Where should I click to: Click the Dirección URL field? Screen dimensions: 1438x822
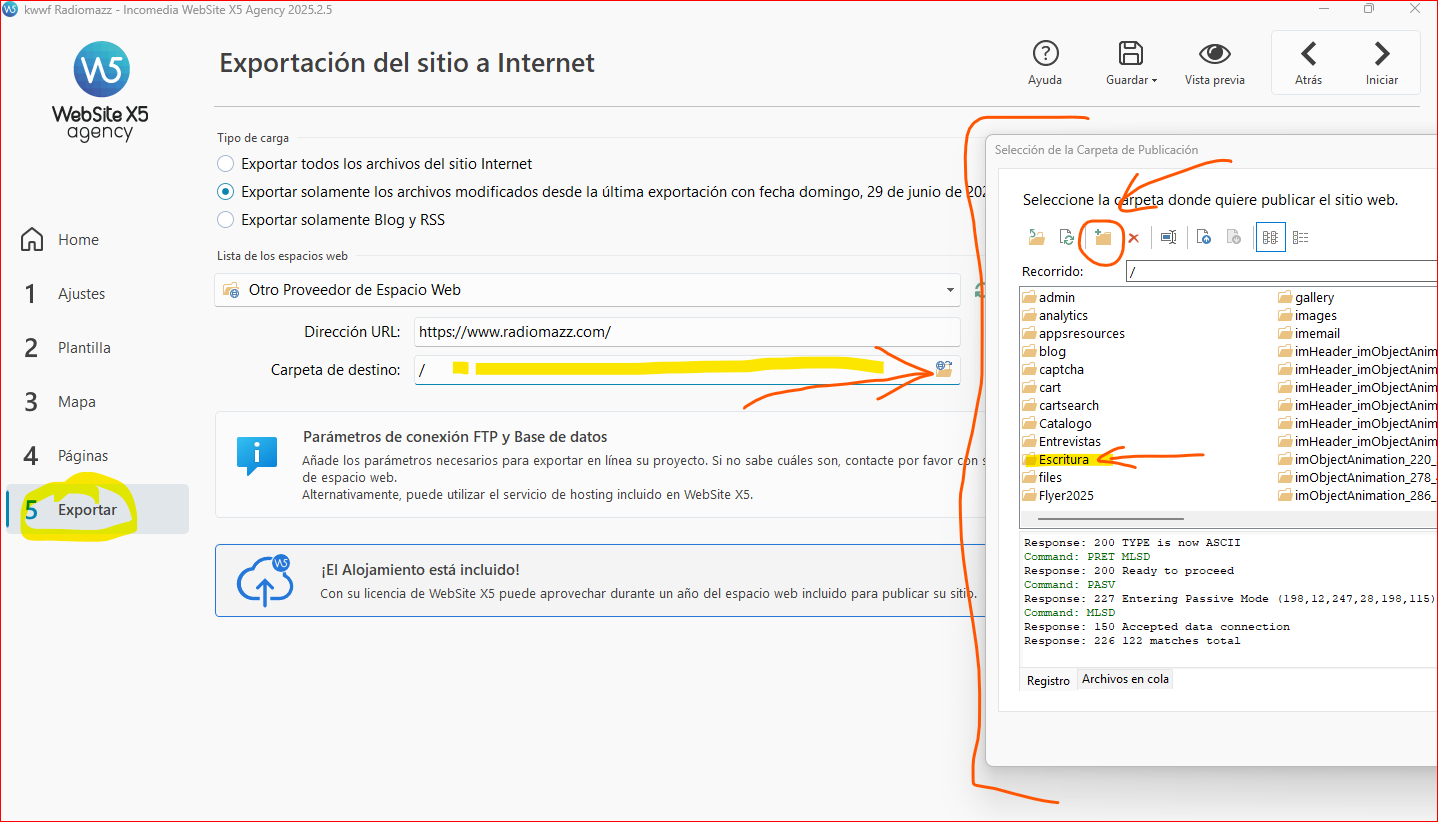pyautogui.click(x=687, y=332)
